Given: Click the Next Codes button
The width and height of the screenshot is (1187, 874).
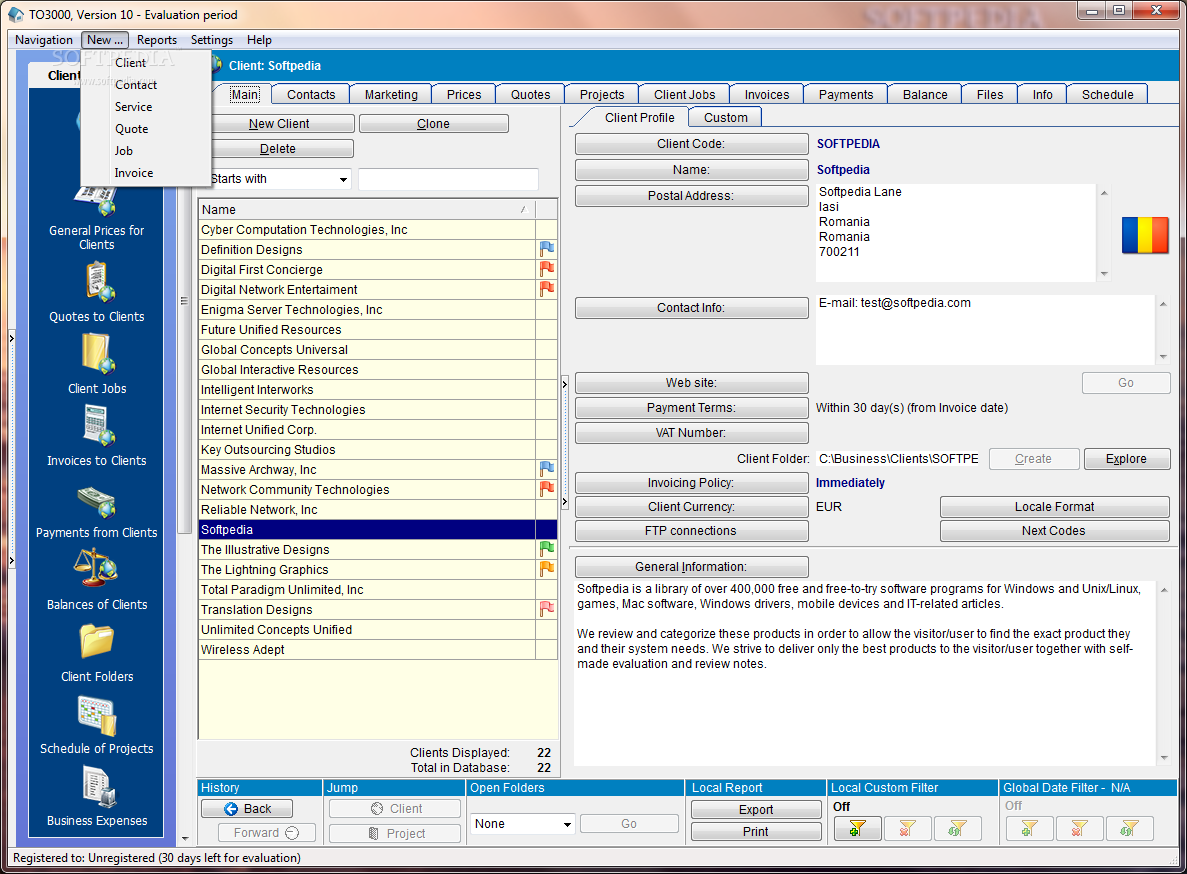Looking at the screenshot, I should point(1055,531).
